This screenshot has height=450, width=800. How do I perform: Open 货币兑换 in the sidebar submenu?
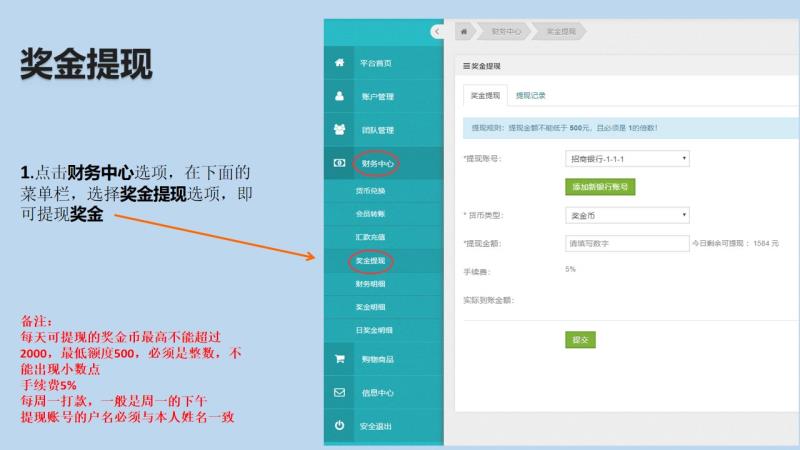(371, 190)
